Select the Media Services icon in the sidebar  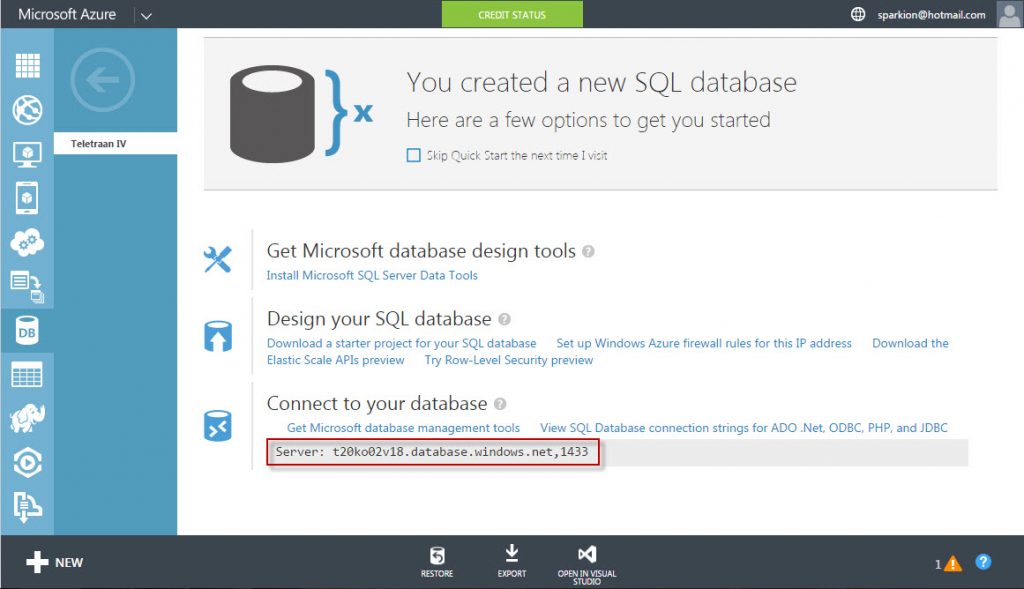tap(27, 462)
